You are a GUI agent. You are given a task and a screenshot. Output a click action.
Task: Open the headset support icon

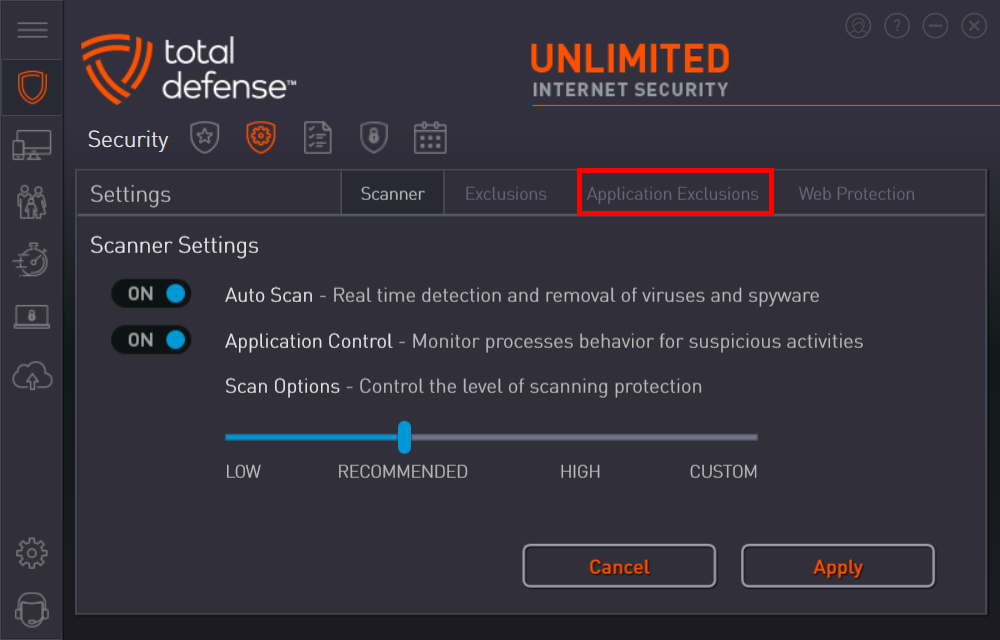pos(32,609)
